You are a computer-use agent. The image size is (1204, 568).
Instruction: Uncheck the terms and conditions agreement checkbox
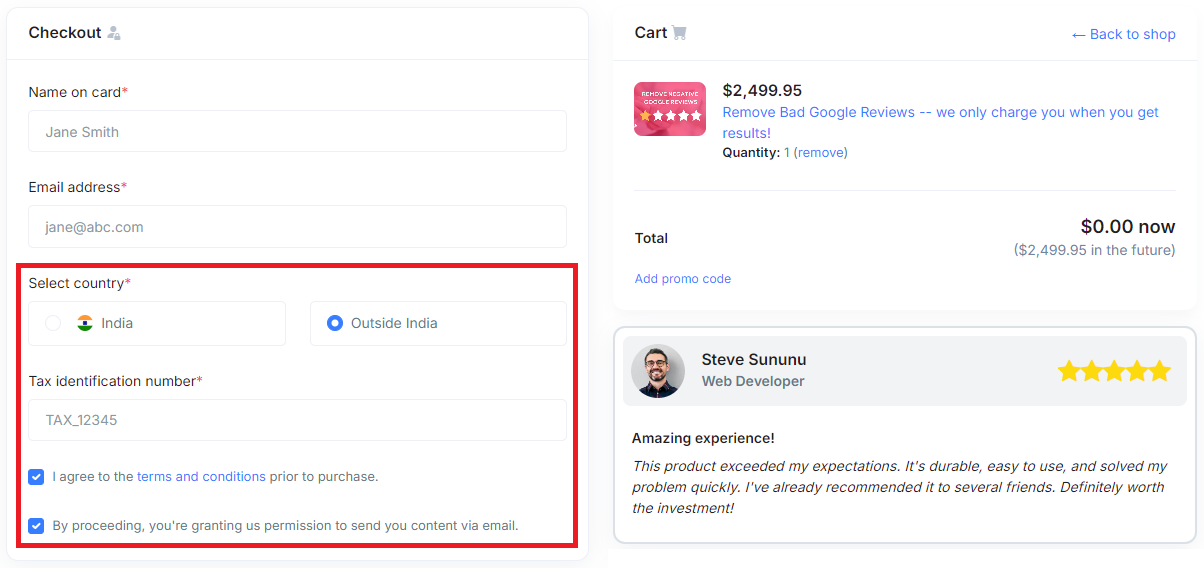(x=36, y=477)
